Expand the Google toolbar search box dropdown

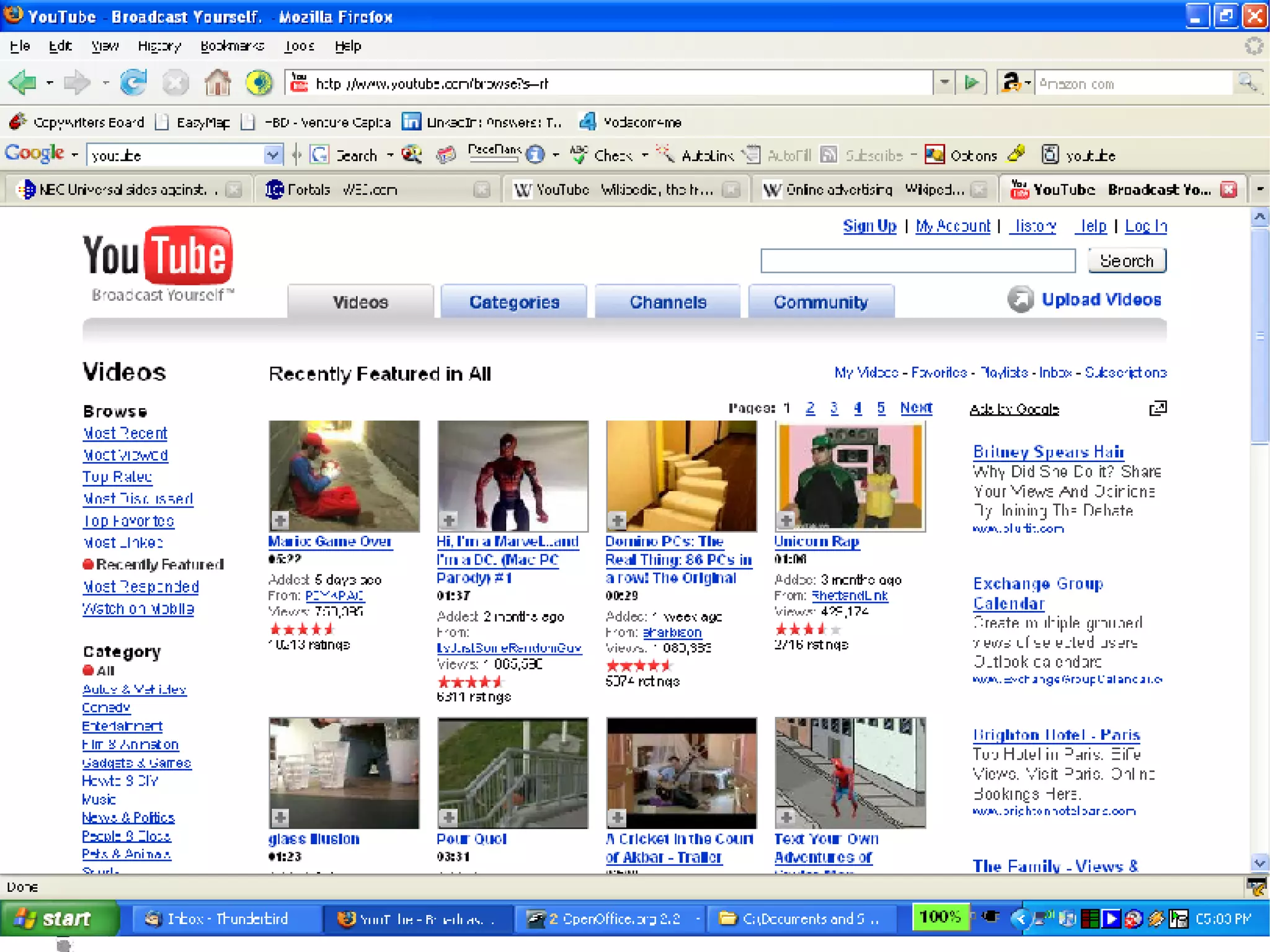272,155
